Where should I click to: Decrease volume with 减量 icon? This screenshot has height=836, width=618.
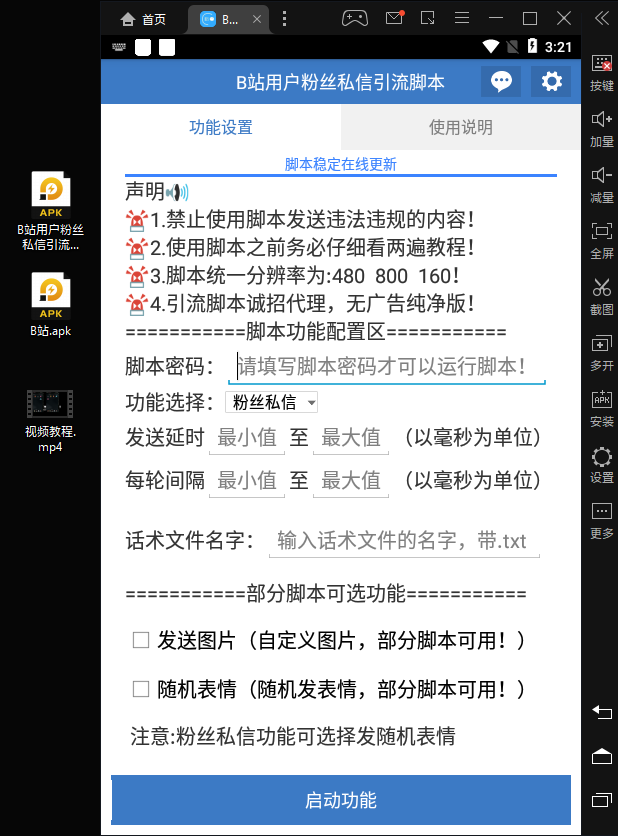[x=601, y=184]
